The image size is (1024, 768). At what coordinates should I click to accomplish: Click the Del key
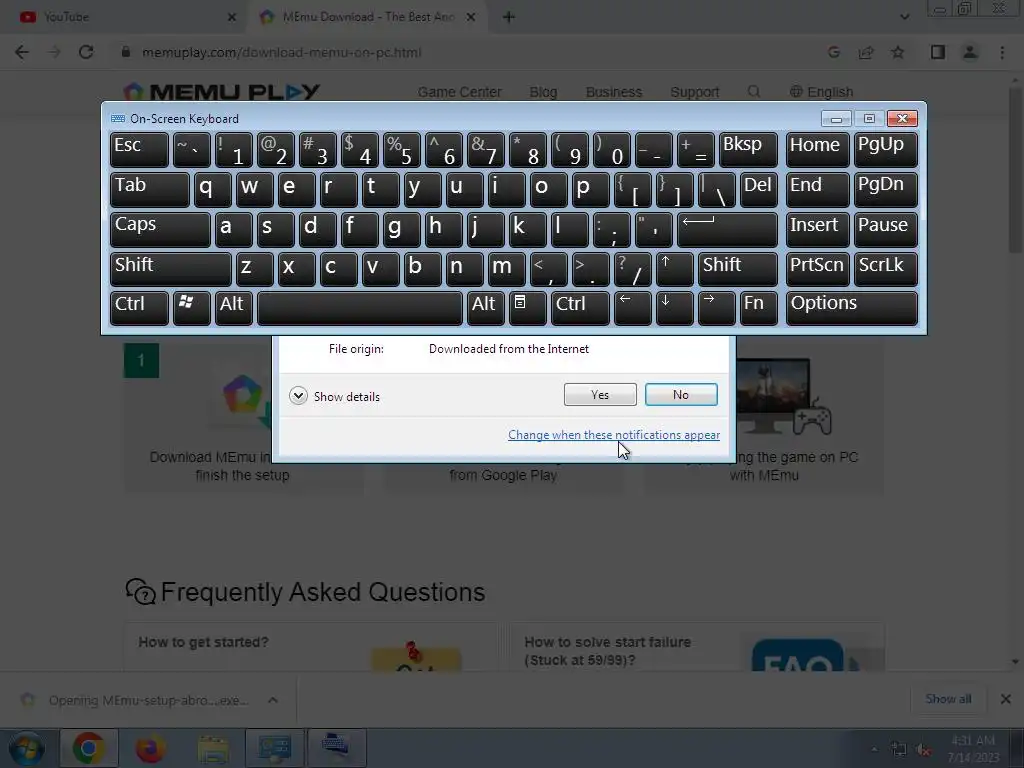coord(758,189)
